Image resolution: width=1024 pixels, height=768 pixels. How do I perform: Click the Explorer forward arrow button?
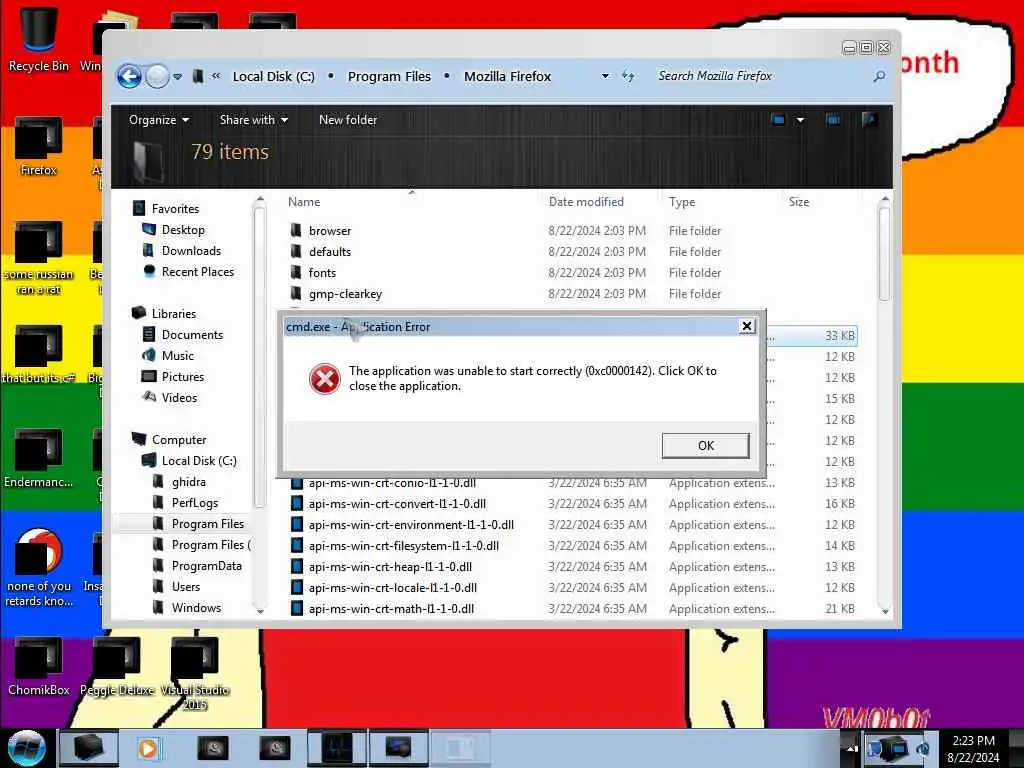pos(157,76)
